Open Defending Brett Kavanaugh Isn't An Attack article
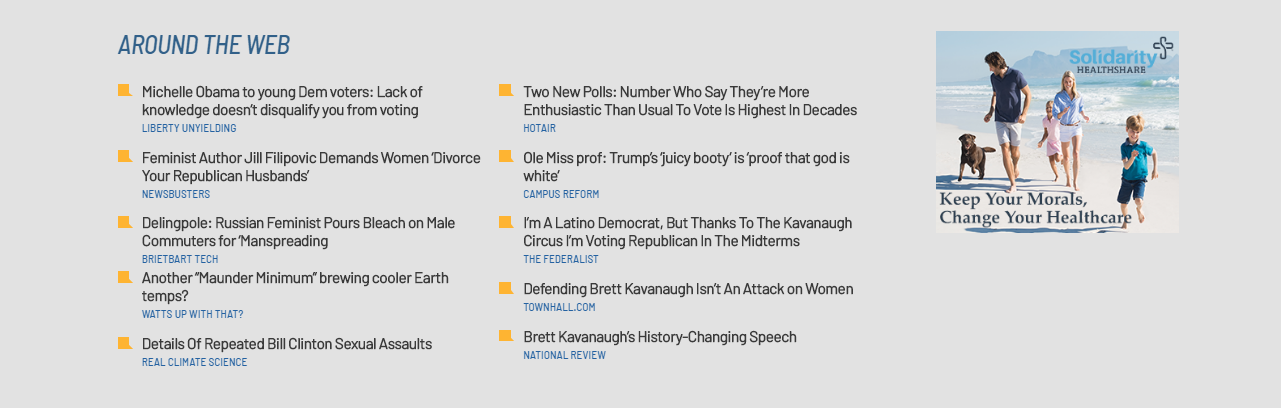The height and width of the screenshot is (408, 1281). pyautogui.click(x=688, y=289)
